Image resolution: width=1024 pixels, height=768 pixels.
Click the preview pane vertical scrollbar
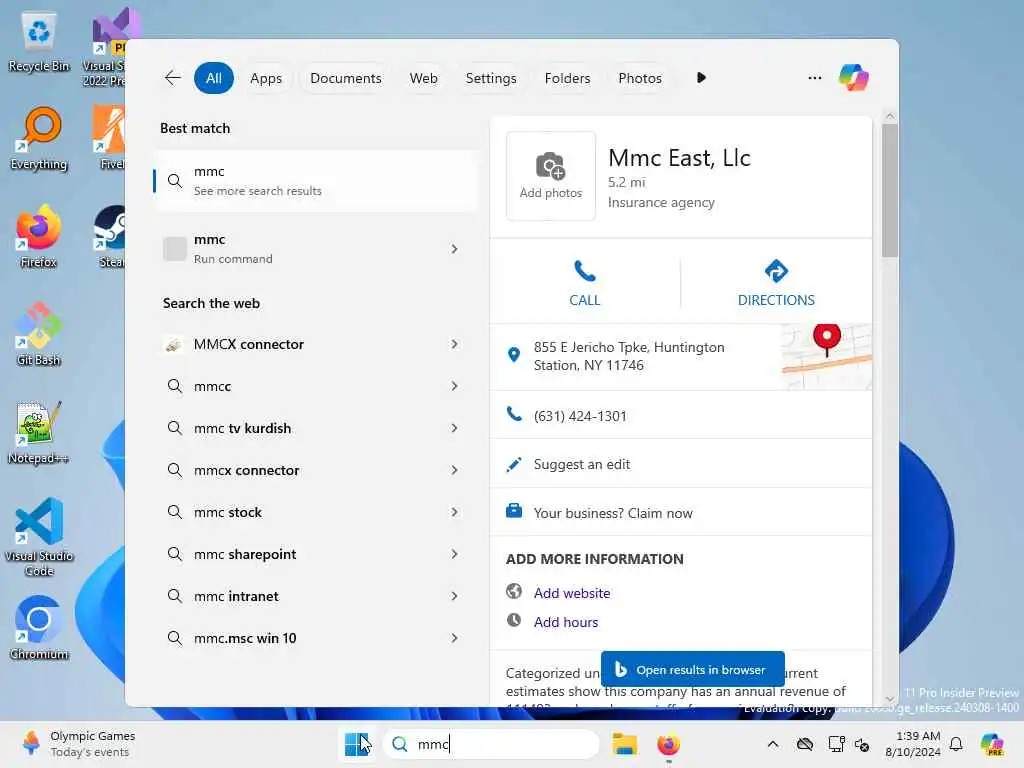click(889, 189)
